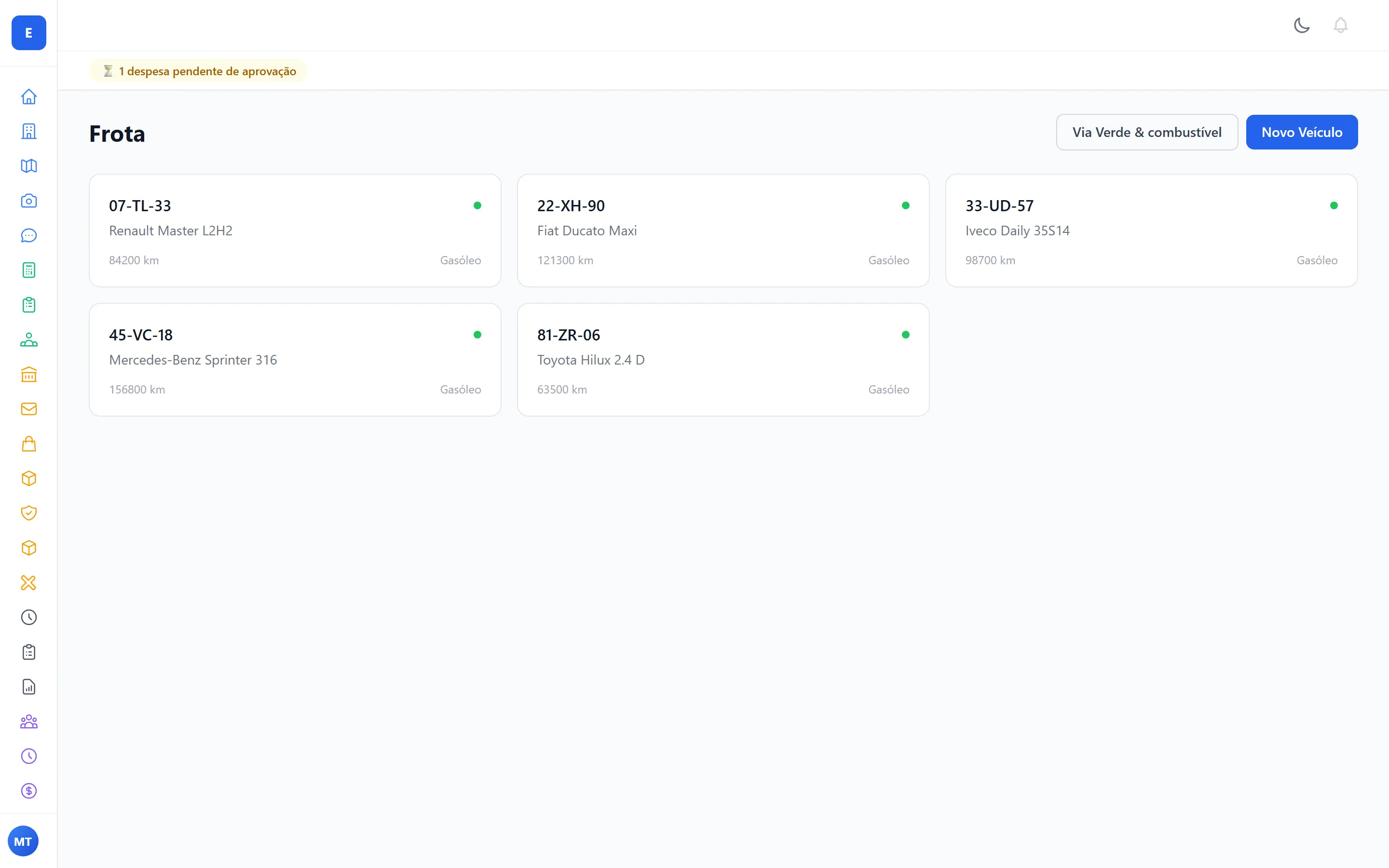Open the cube icon just below the shield

click(x=29, y=548)
